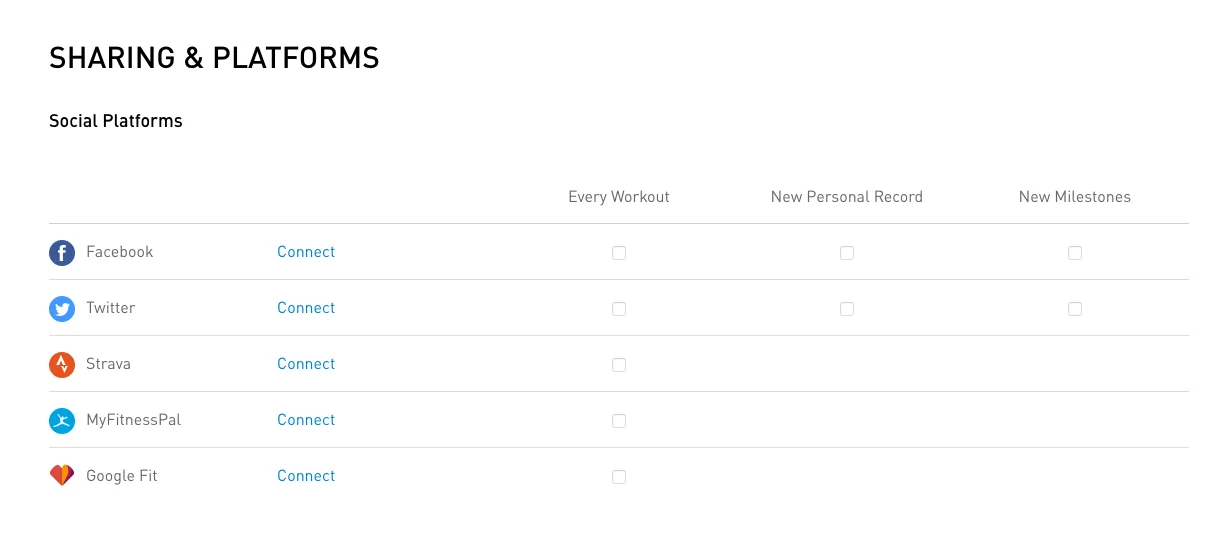Check New Personal Record for Facebook
The width and height of the screenshot is (1207, 546).
click(847, 253)
